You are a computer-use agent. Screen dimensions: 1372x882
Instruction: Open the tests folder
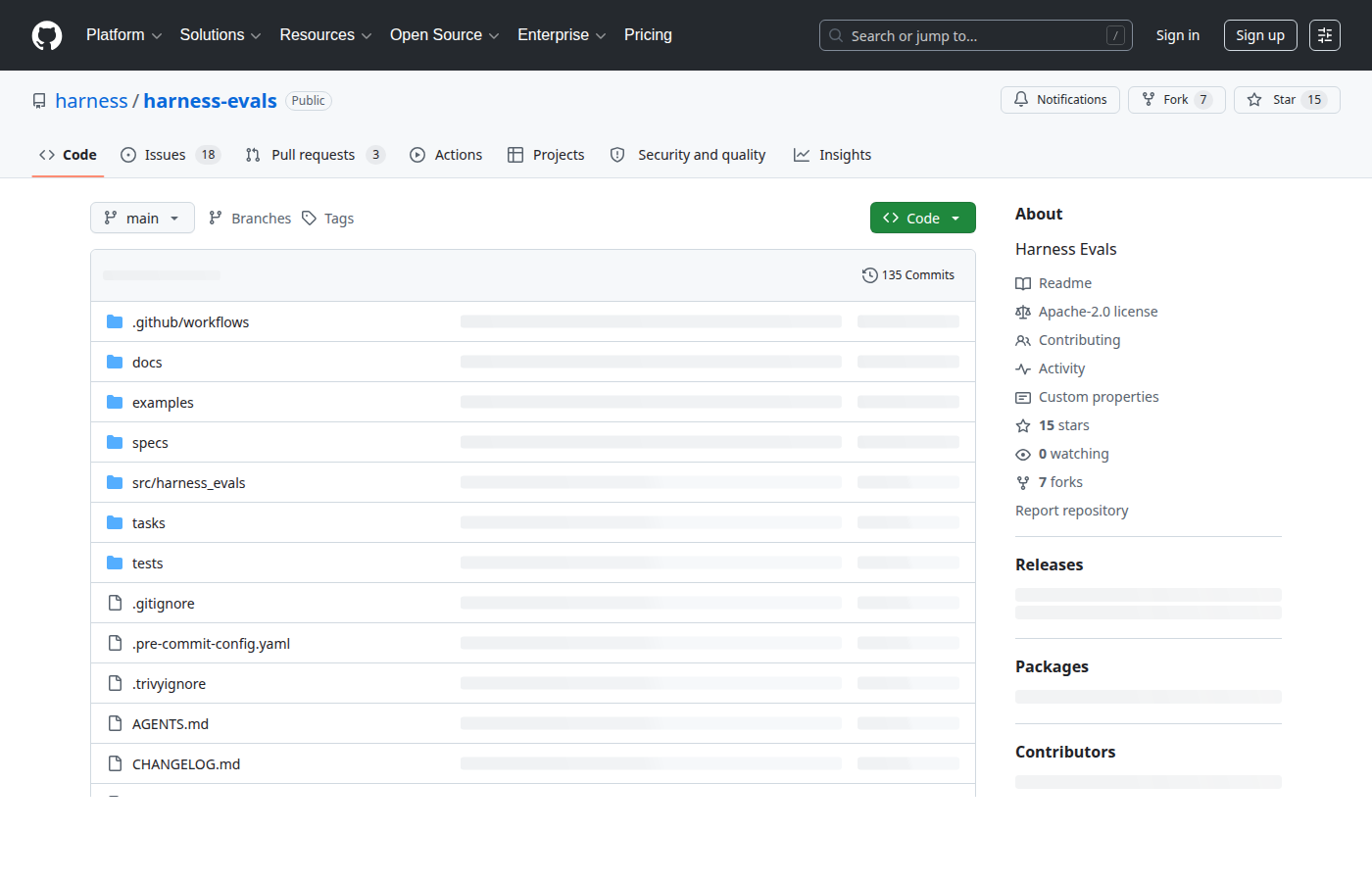(x=148, y=563)
